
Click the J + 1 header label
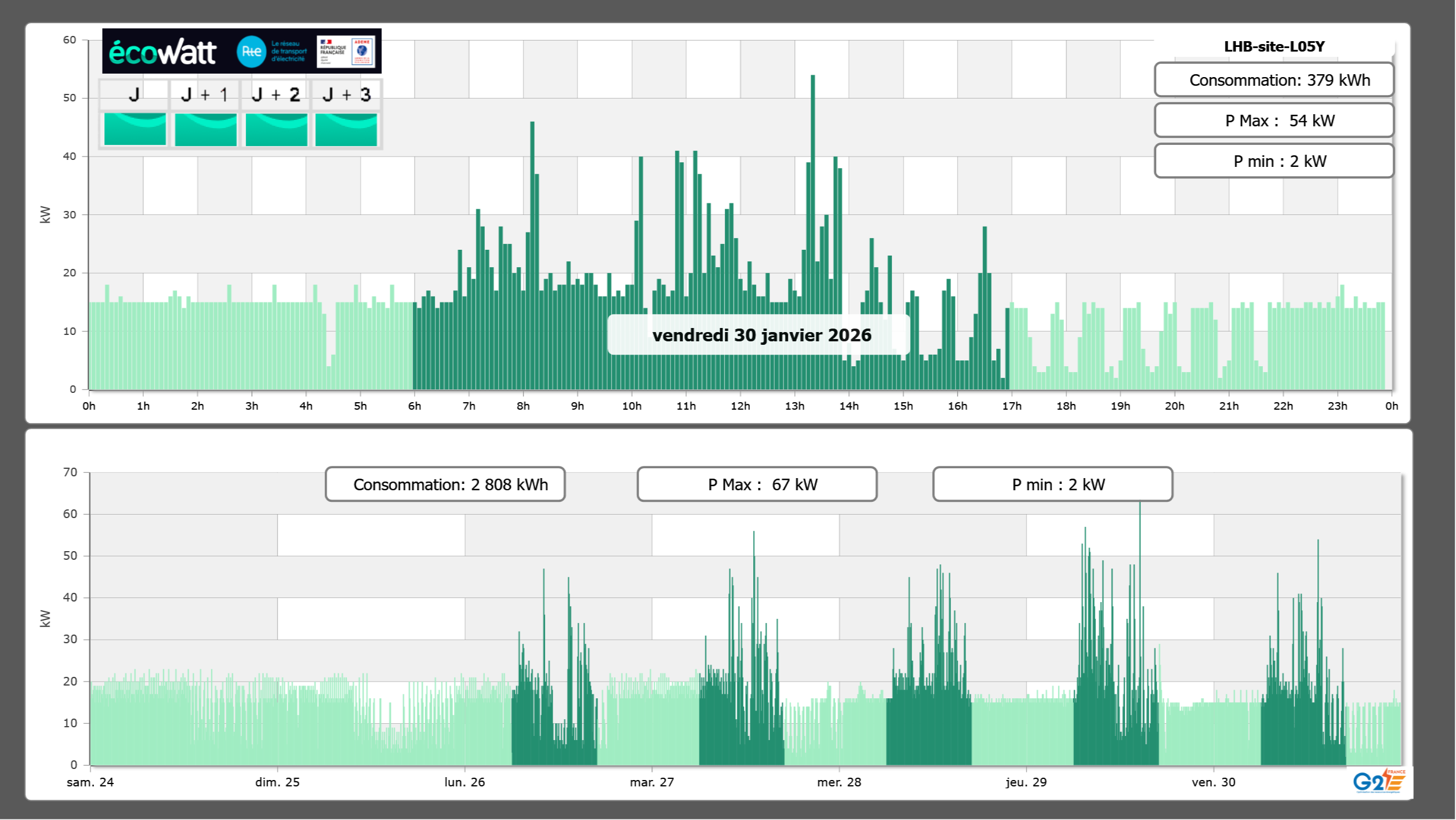click(x=205, y=94)
